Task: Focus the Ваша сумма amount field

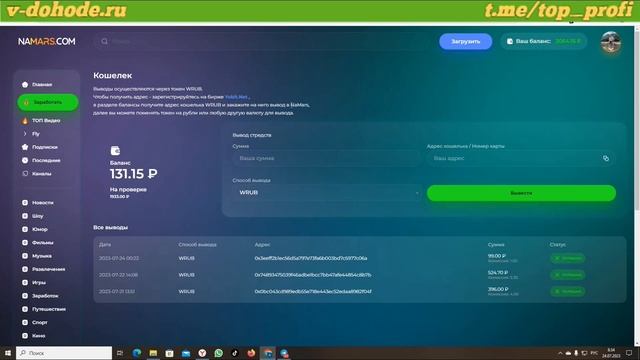Action: point(327,158)
